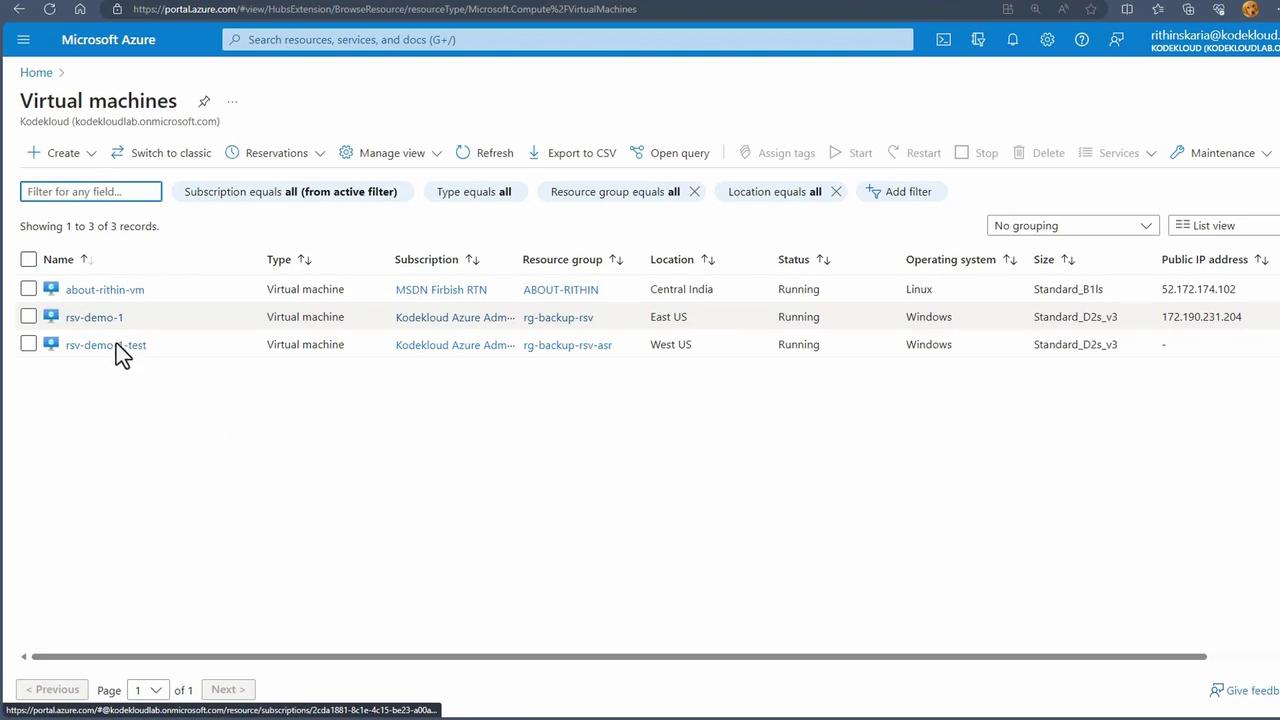This screenshot has height=720, width=1280.
Task: Open the notifications bell
Action: (1012, 40)
